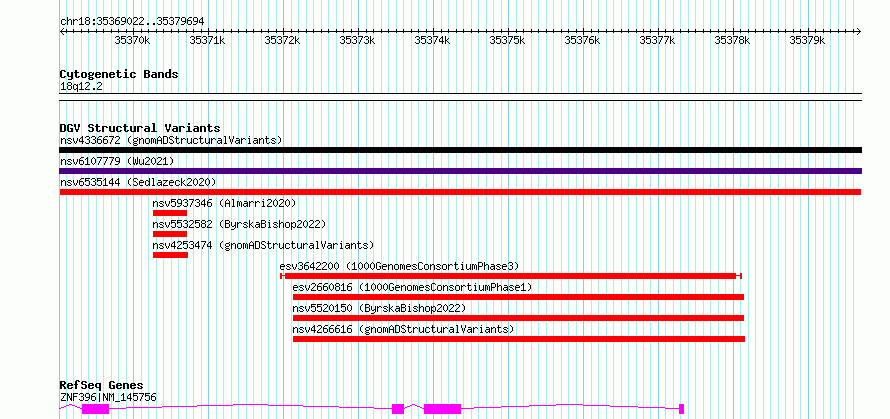Click the chr18:35369022..35379694 coordinate text
This screenshot has width=890, height=419.
pos(132,22)
